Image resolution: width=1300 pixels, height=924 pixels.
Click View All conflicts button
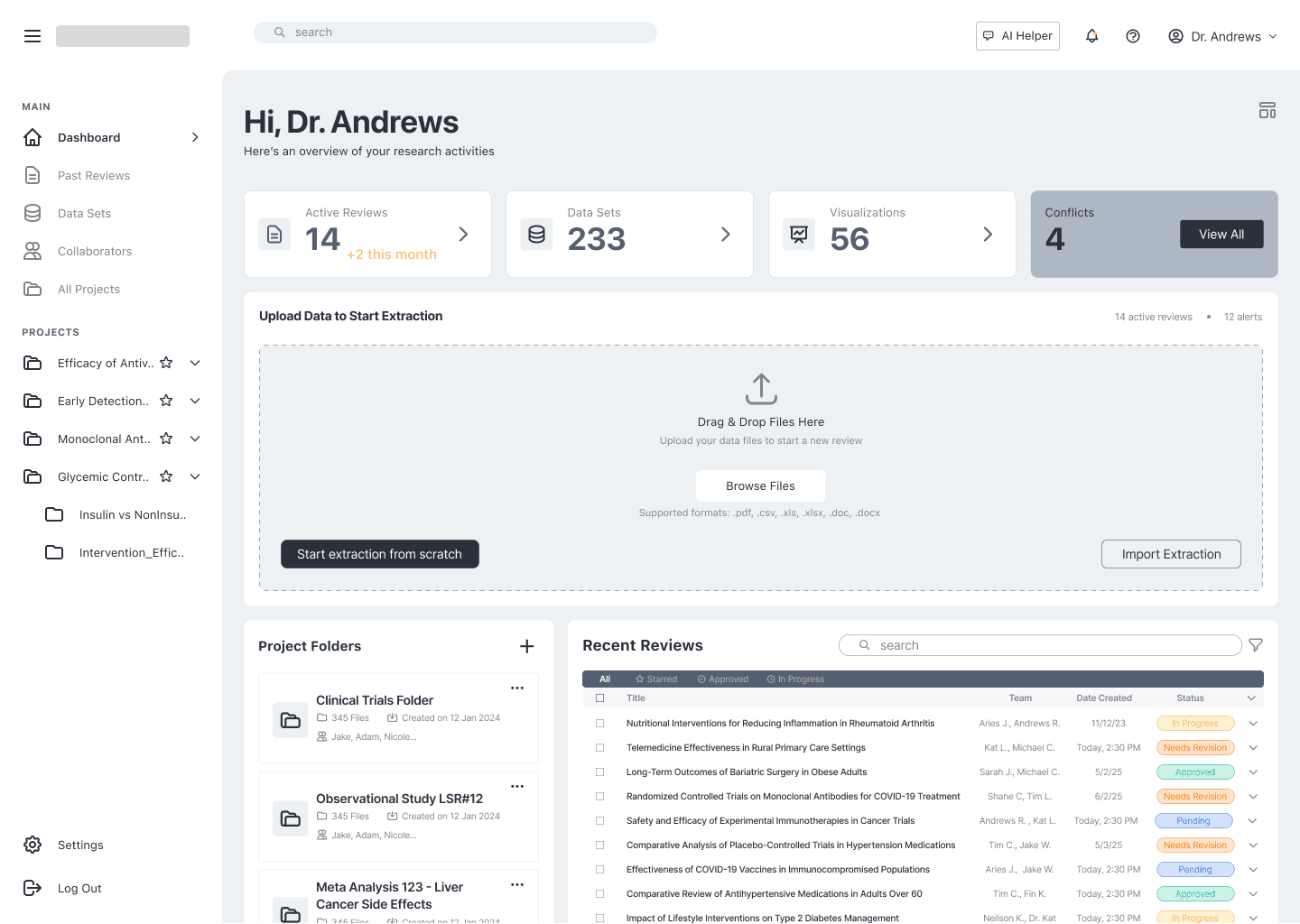[x=1221, y=235]
